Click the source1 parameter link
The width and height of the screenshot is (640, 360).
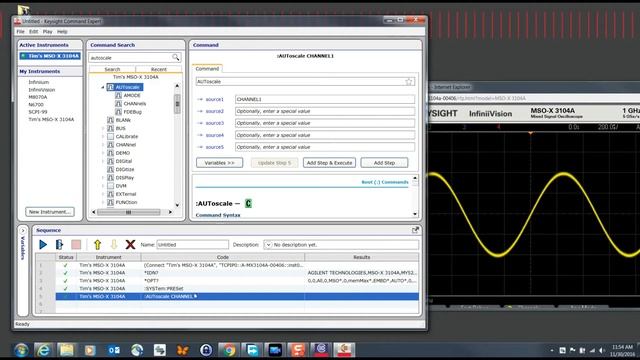pyautogui.click(x=214, y=99)
